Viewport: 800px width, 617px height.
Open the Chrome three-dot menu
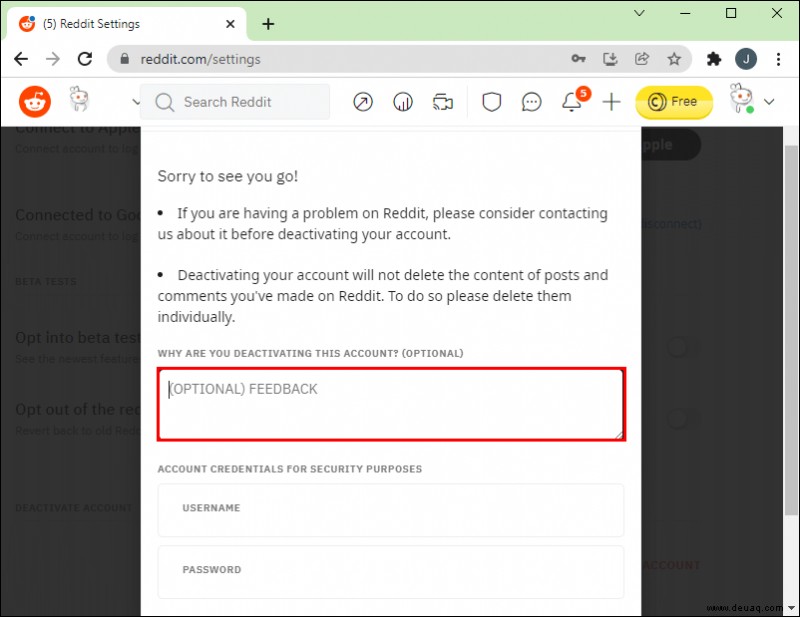(x=778, y=59)
